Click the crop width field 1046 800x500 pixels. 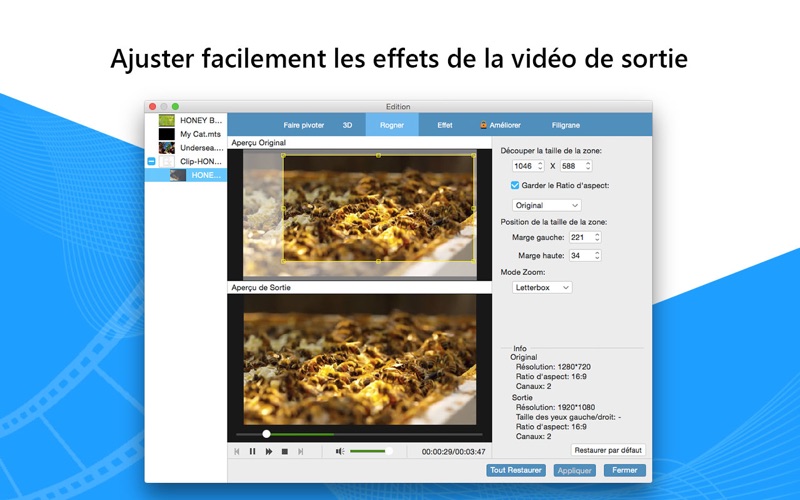524,166
